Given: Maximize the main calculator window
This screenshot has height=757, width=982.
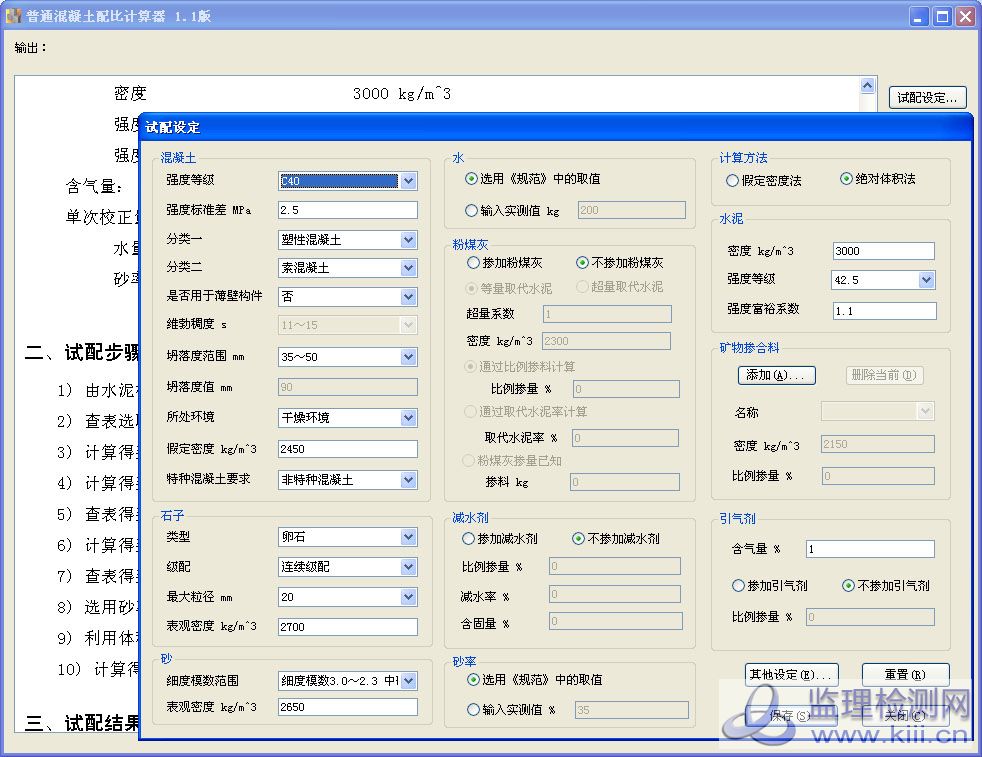Looking at the screenshot, I should coord(942,17).
